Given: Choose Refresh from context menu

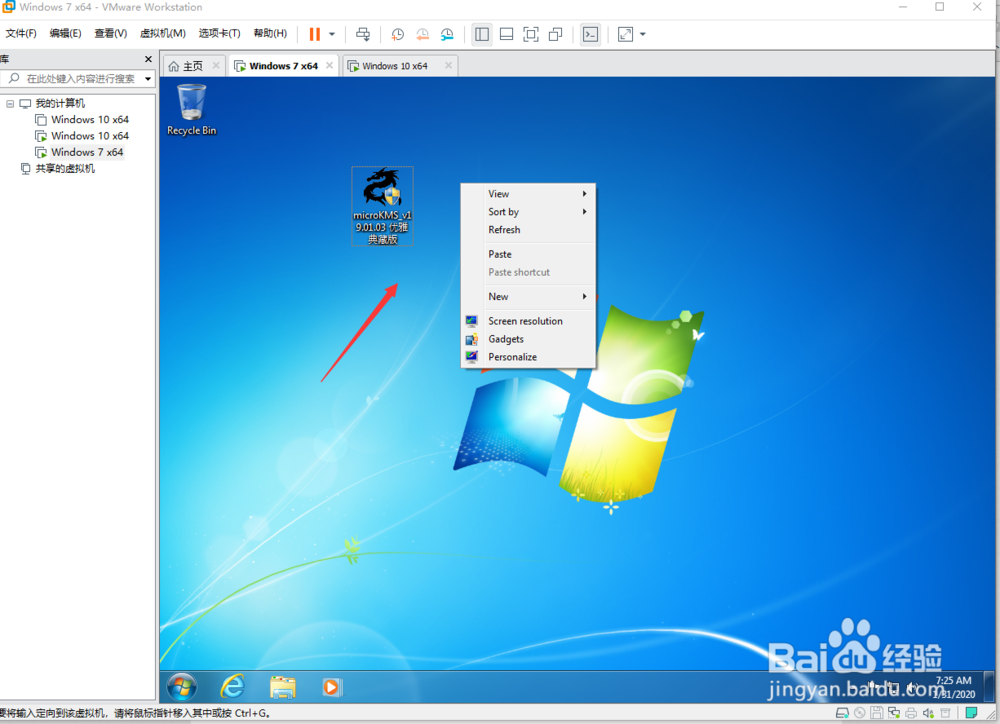Looking at the screenshot, I should (528, 229).
